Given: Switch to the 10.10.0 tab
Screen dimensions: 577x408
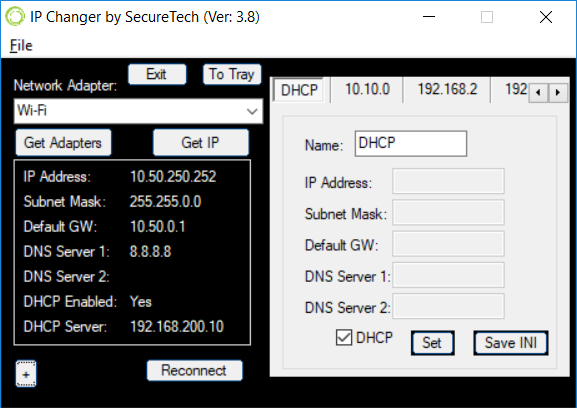Looking at the screenshot, I should coord(367,89).
